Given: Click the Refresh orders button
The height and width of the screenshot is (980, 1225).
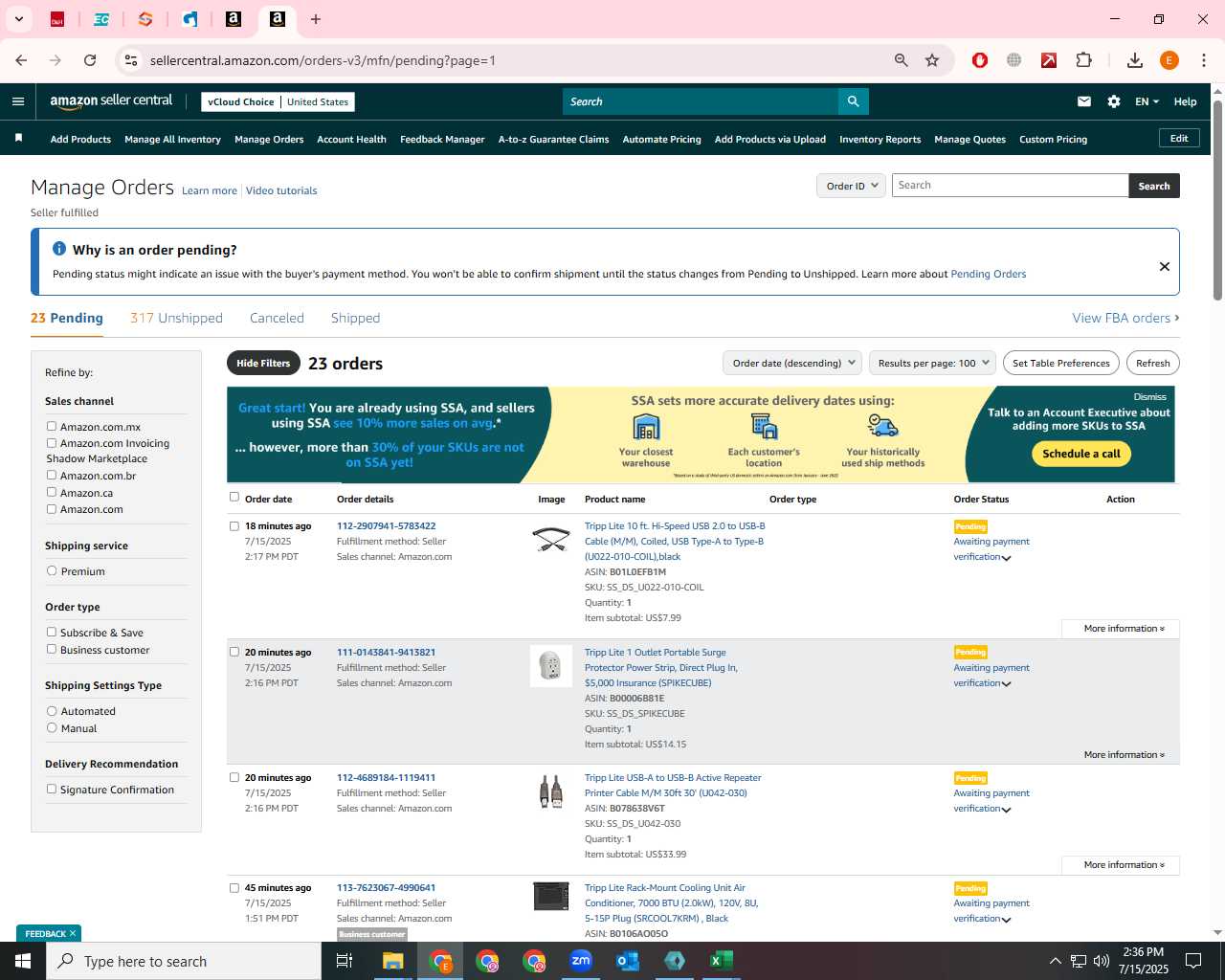Looking at the screenshot, I should (1153, 363).
